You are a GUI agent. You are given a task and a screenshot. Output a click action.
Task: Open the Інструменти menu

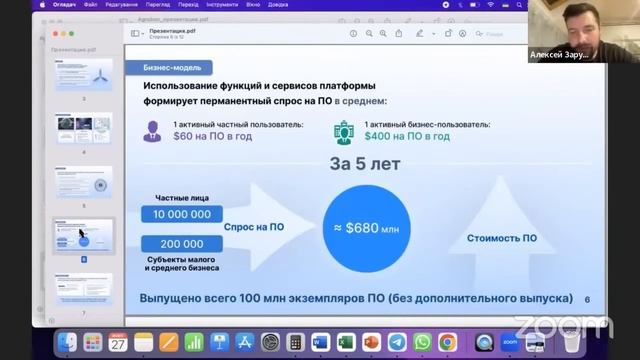[x=222, y=5]
